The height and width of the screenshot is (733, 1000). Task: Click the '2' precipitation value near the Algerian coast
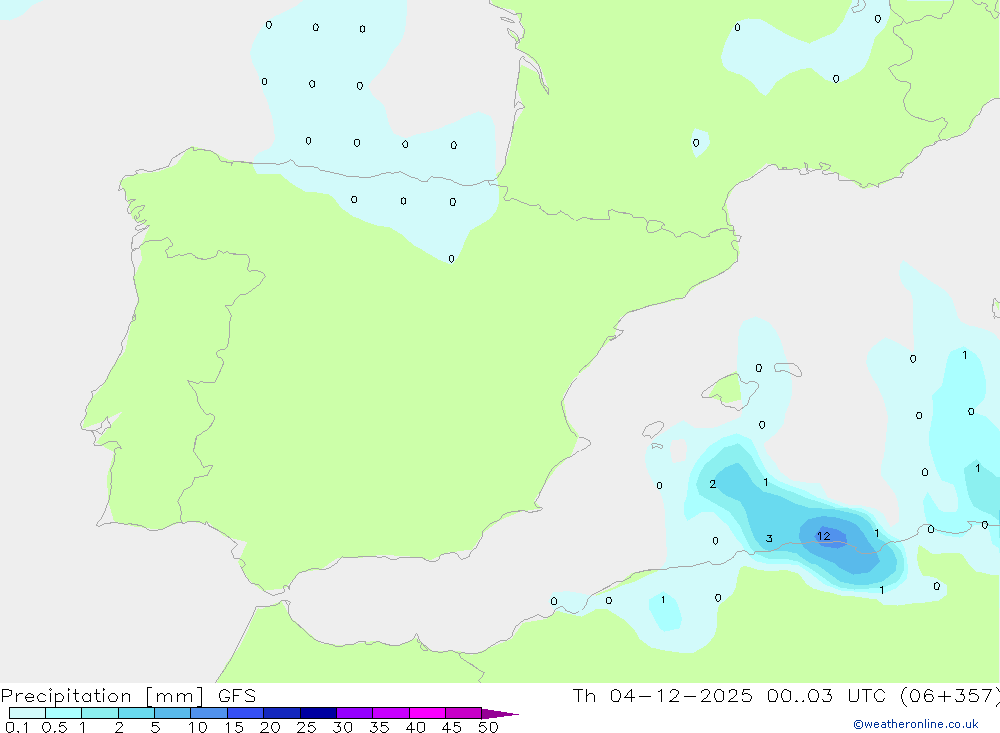click(x=713, y=484)
